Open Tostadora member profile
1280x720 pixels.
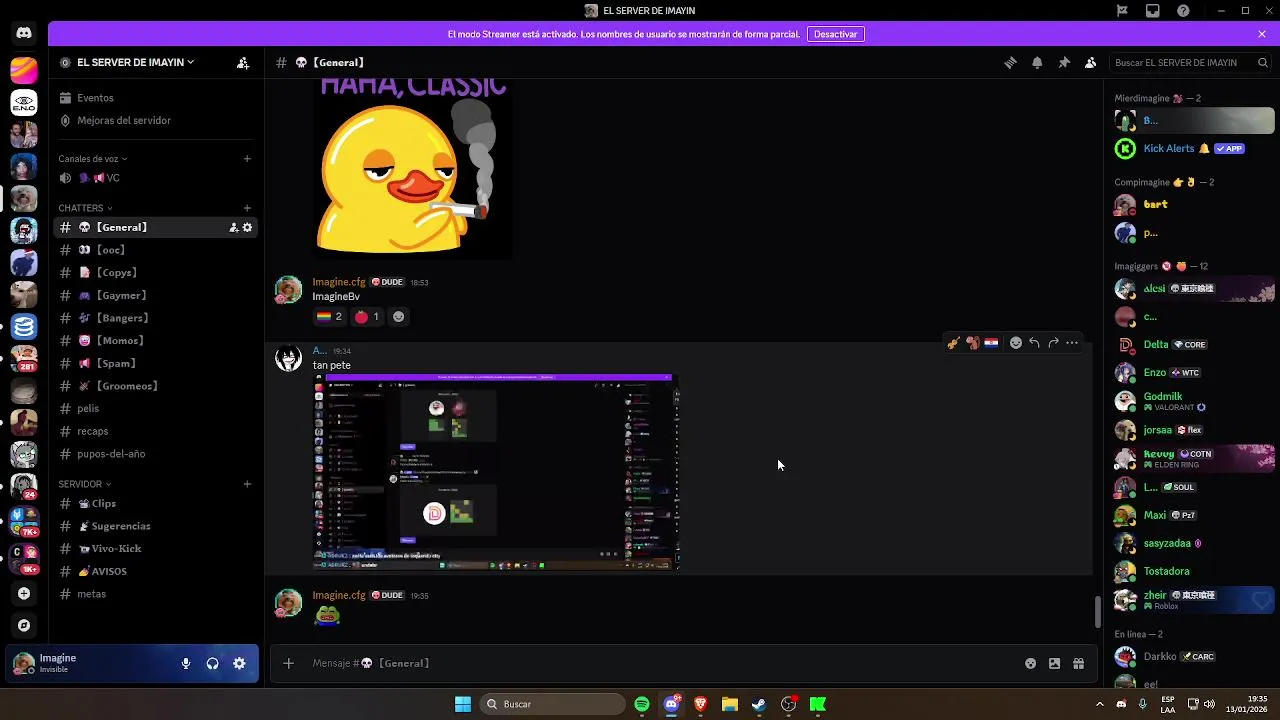(1193, 571)
